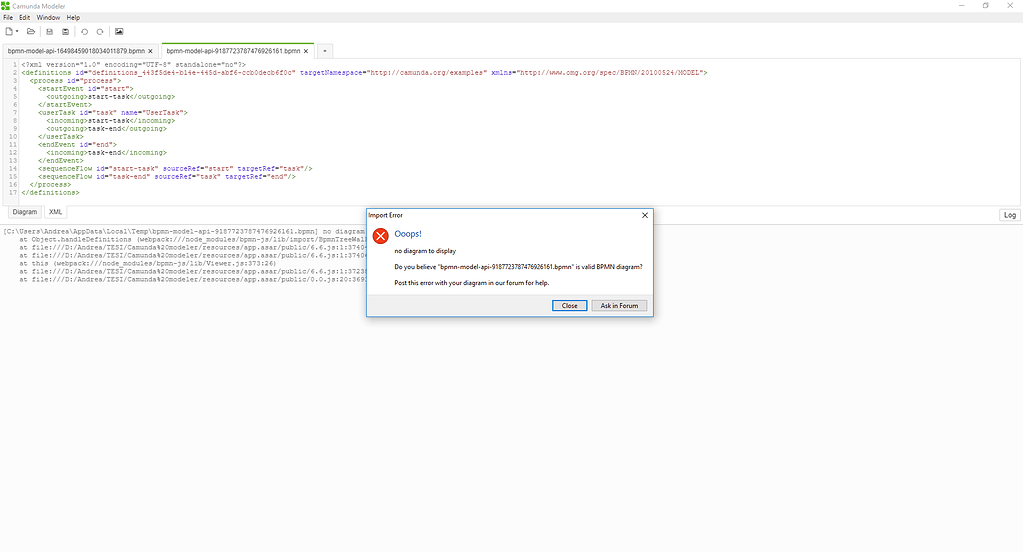
Task: Open the Help menu
Action: click(x=73, y=18)
